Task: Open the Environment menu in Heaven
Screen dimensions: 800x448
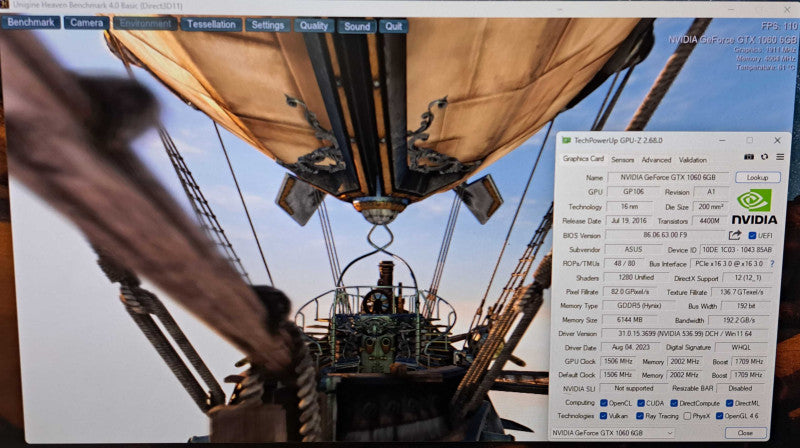Action: (145, 23)
